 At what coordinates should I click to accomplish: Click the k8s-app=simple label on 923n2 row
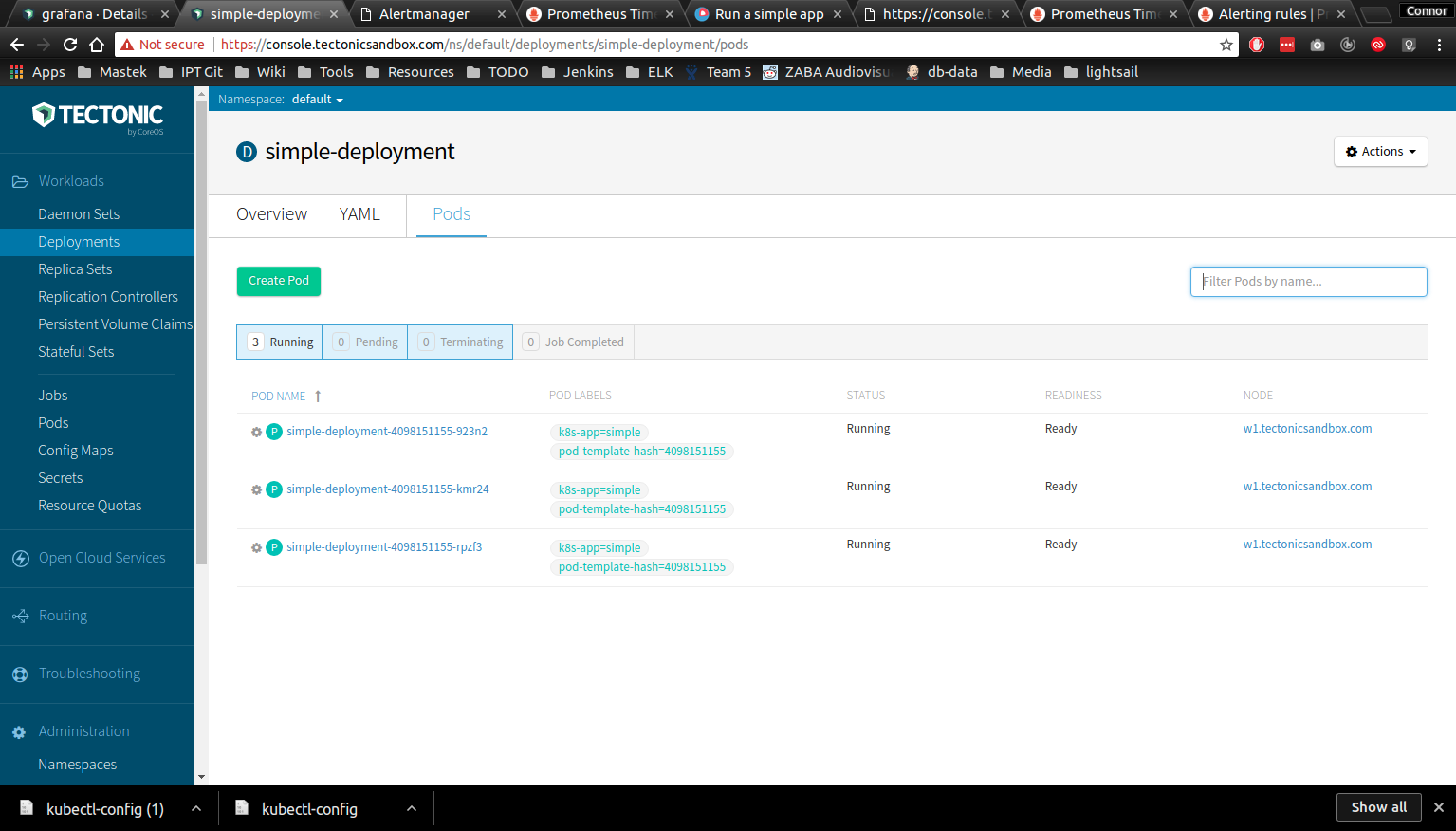599,433
